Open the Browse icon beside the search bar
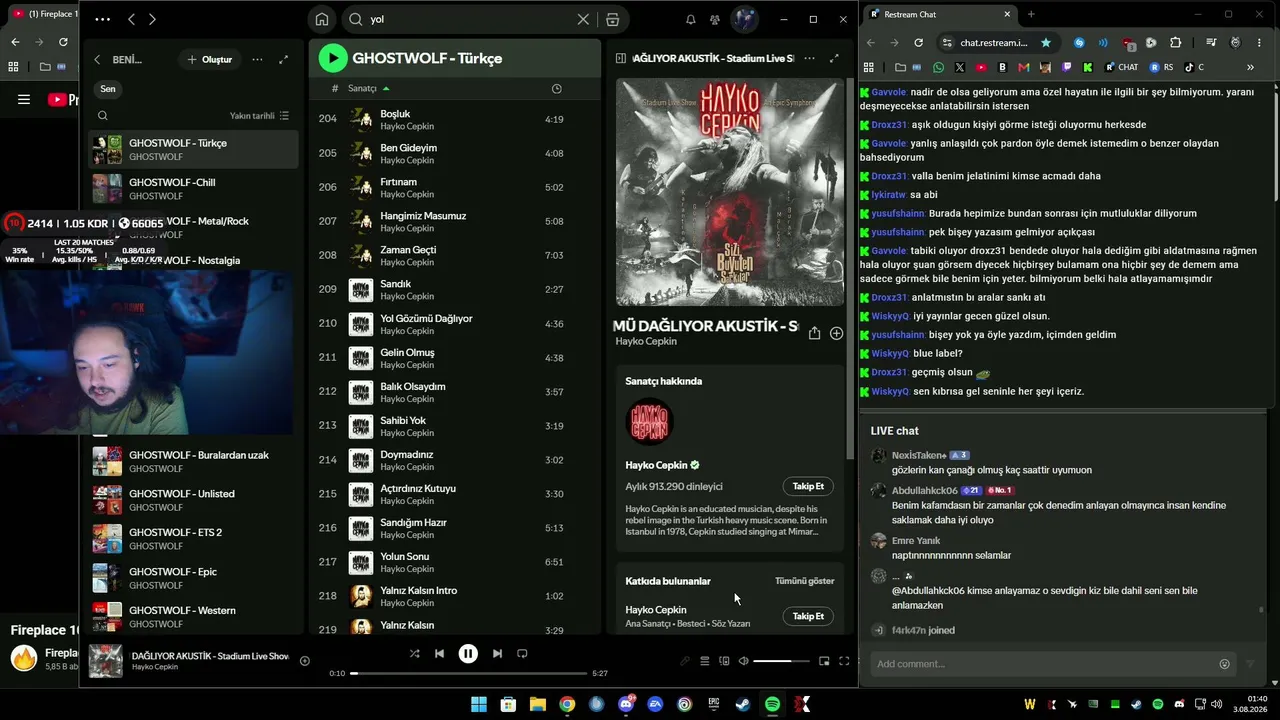Viewport: 1280px width, 720px height. pyautogui.click(x=613, y=19)
